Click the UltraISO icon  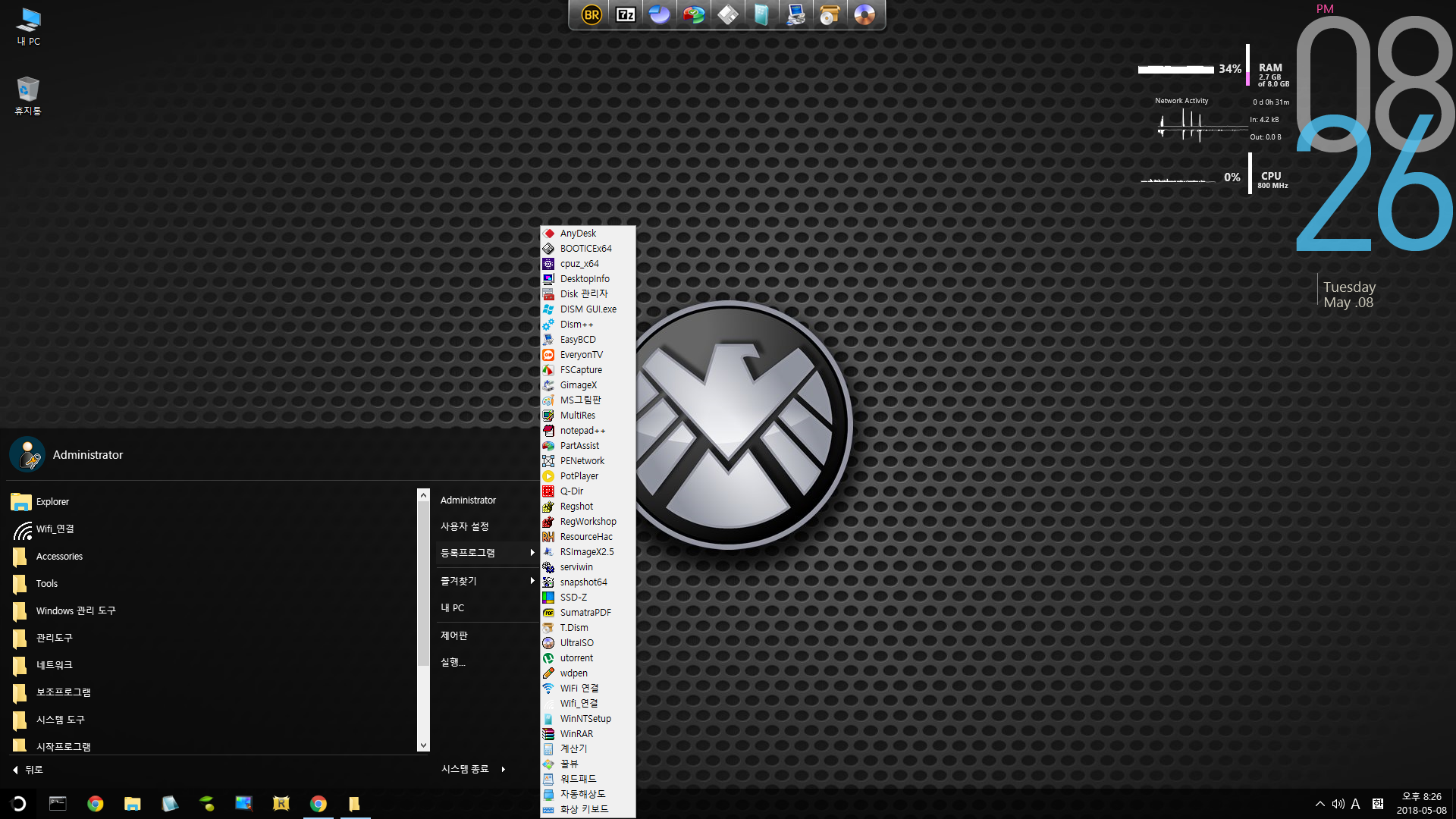[548, 643]
